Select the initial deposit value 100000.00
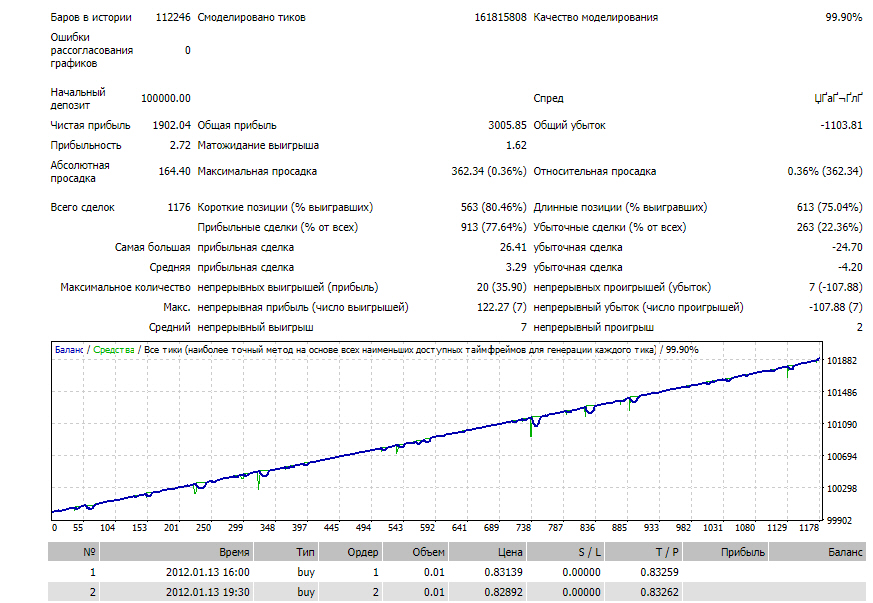Viewport: 873px width, 603px height. click(x=166, y=99)
